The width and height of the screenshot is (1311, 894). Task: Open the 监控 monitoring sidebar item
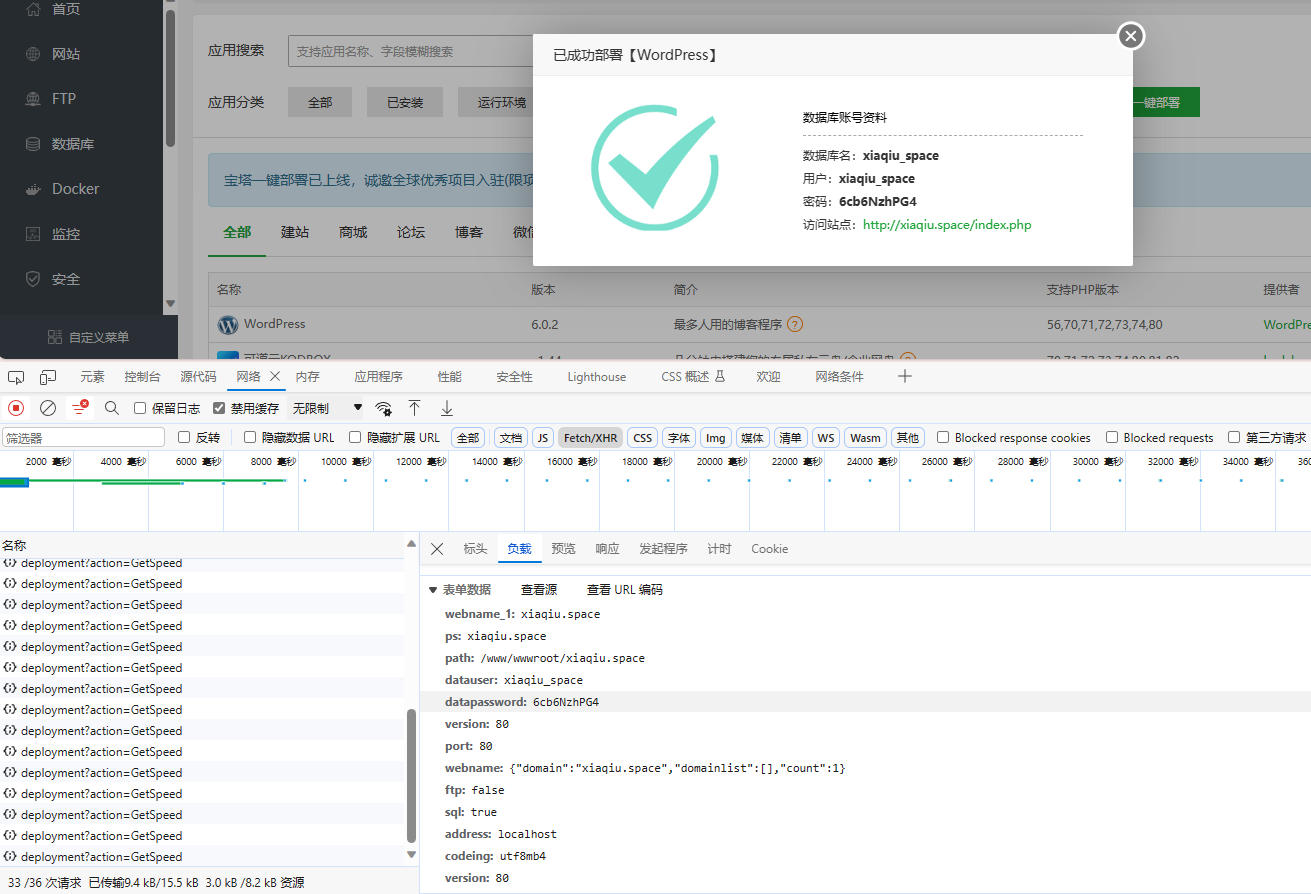point(66,234)
